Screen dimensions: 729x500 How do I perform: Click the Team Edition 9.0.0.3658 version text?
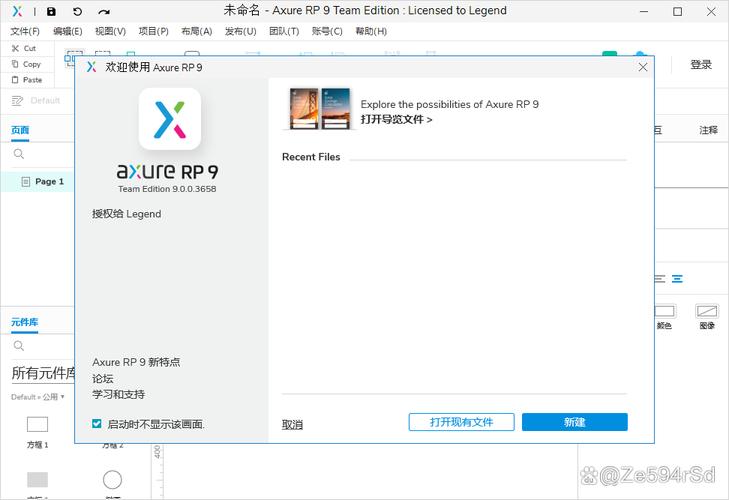[x=167, y=189]
